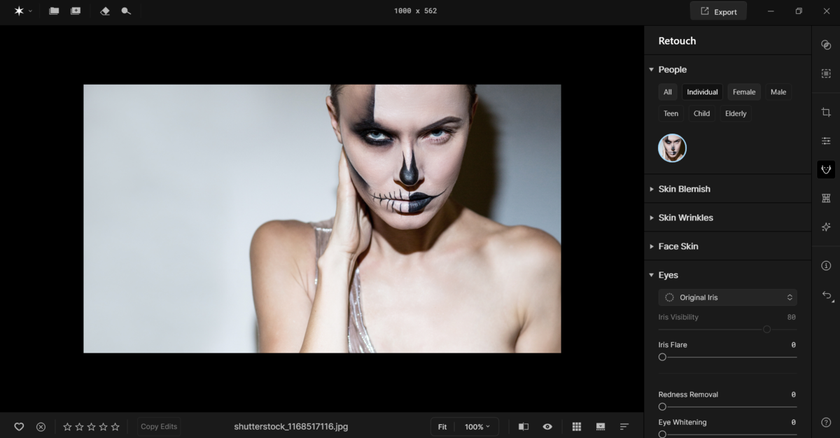
Task: Click the info icon in right sidebar
Action: pyautogui.click(x=826, y=266)
